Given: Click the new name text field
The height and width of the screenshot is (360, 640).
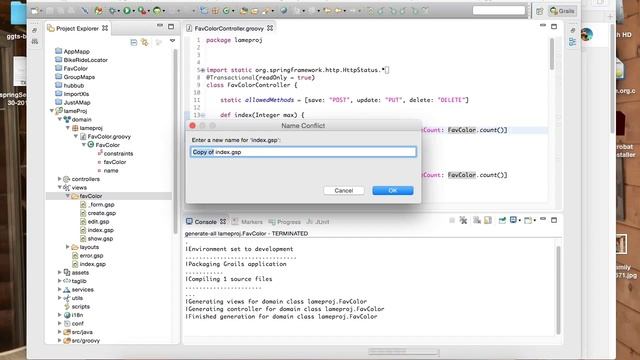Looking at the screenshot, I should pos(303,152).
